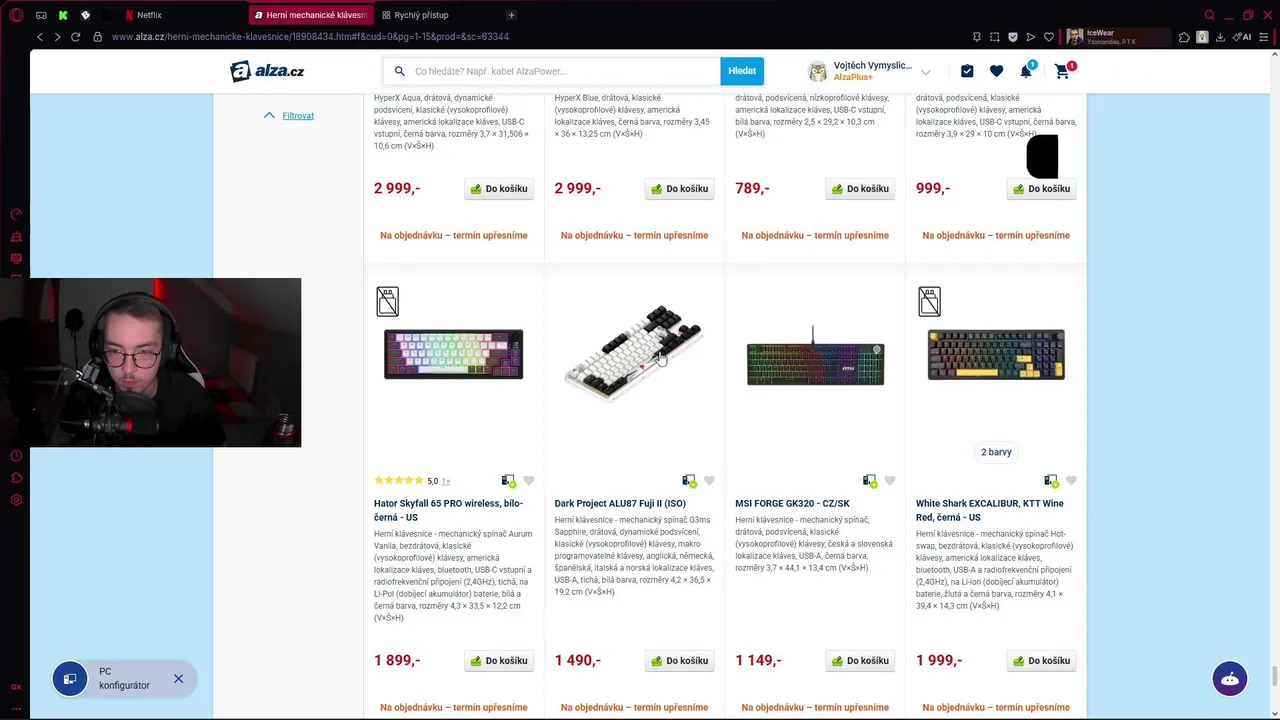Open the Easy Setup menu icon
1280x720 pixels.
(x=1262, y=37)
